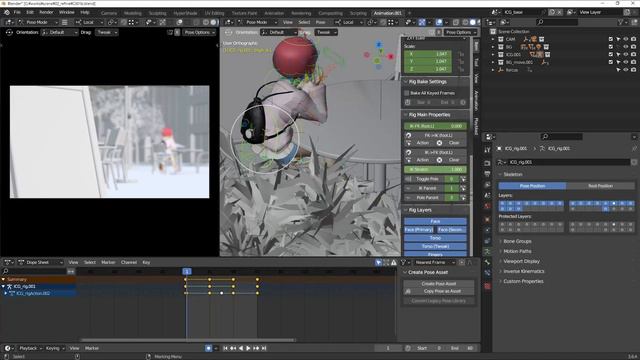Screen dimensions: 640x360
Task: Jump to the previous keyframe
Action: 233,348
